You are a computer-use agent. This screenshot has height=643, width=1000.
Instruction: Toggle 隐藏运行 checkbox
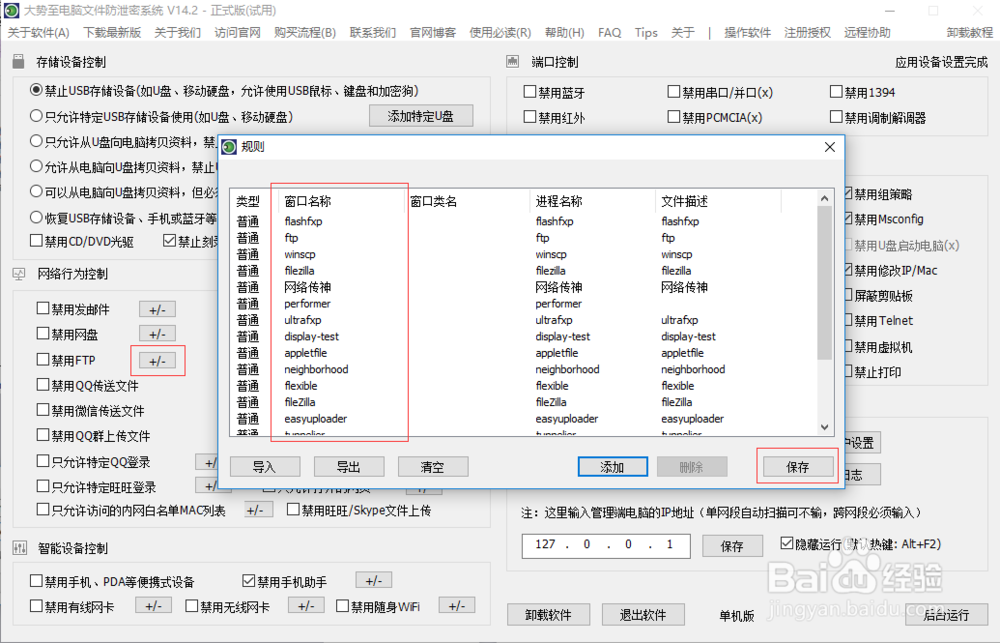coord(787,543)
